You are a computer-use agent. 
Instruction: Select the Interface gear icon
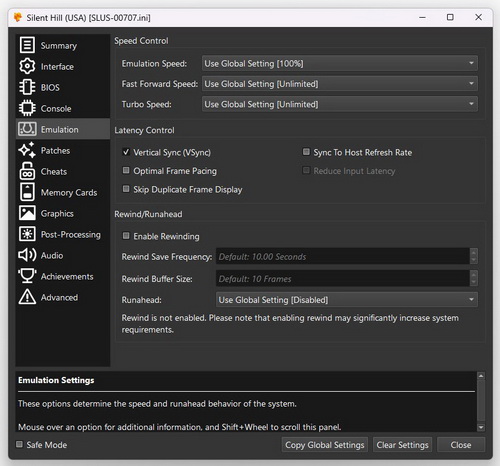coord(27,66)
